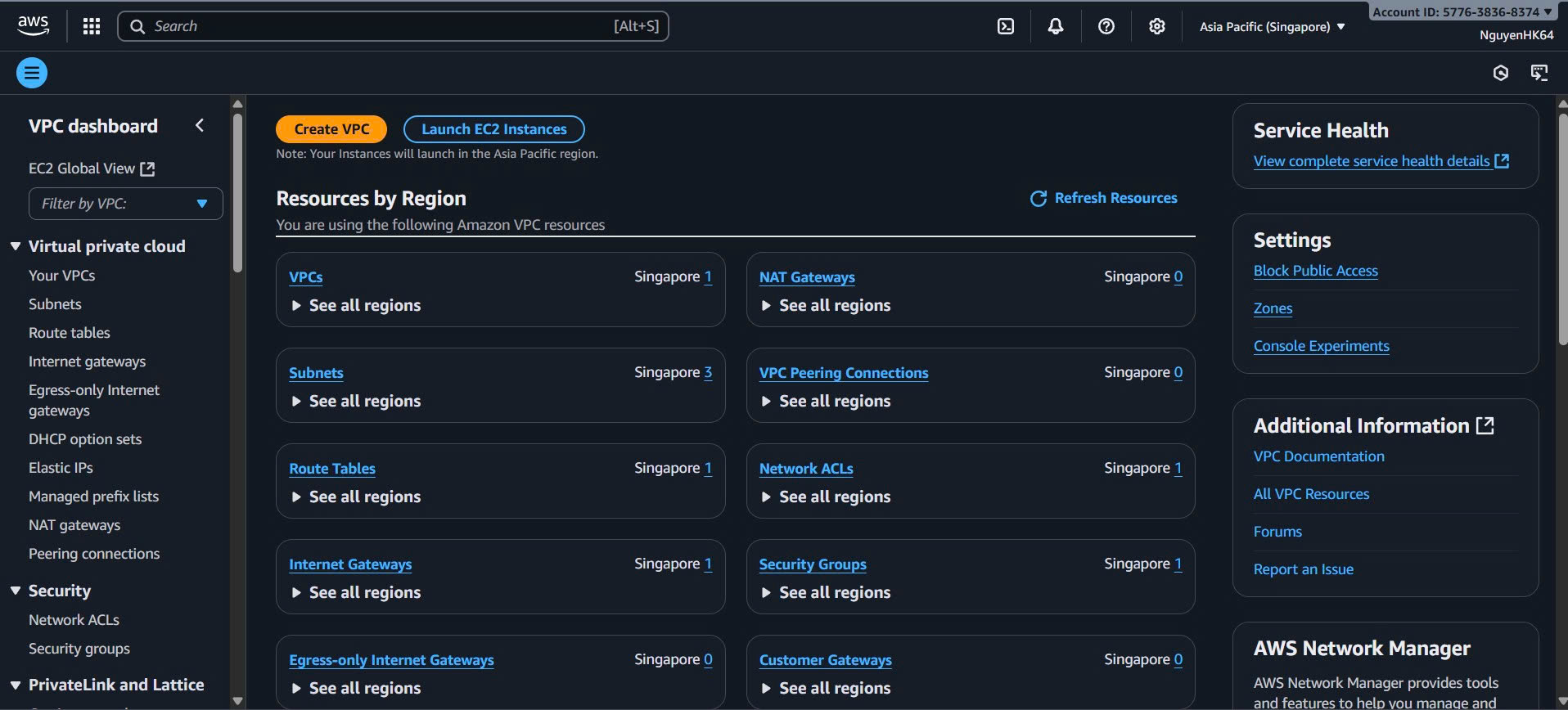Expand See all regions under Internet Gateways card
The width and height of the screenshot is (1568, 710).
tap(356, 592)
